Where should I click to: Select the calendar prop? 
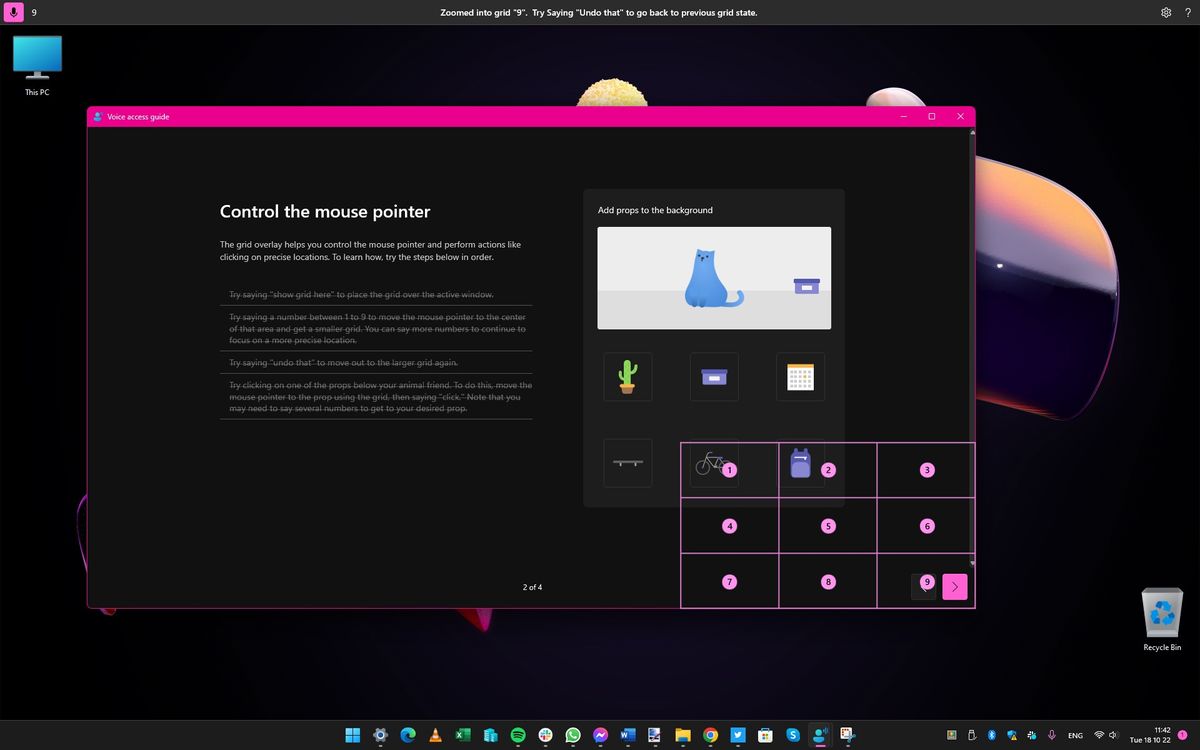(800, 376)
